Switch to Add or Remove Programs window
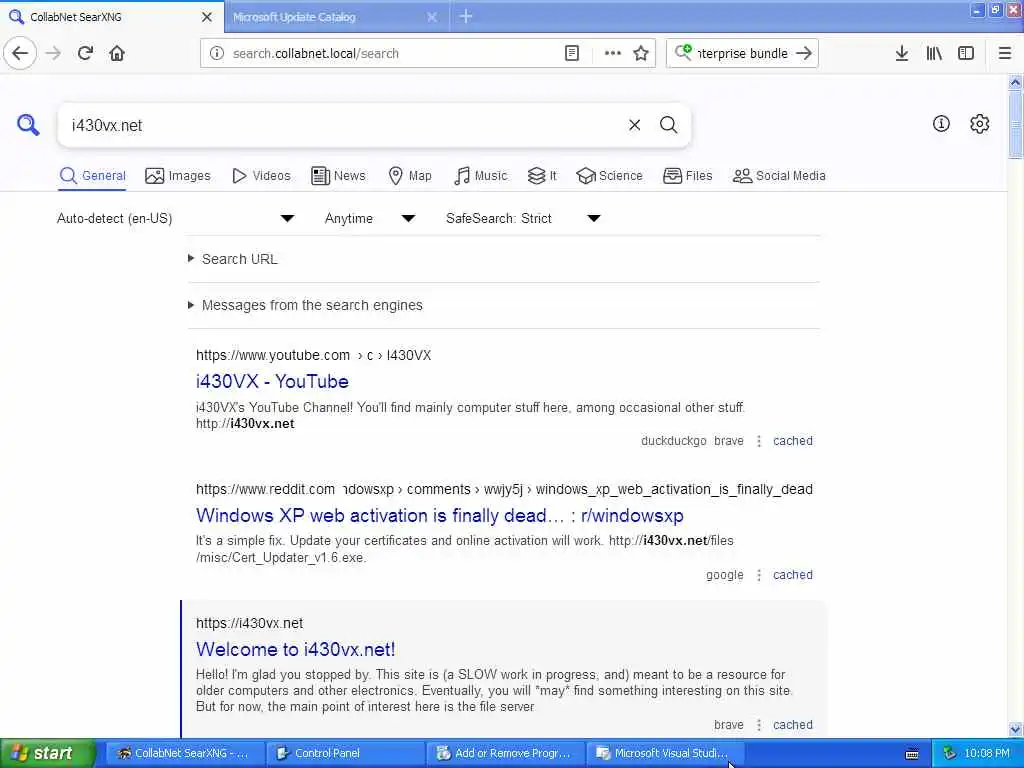Viewport: 1024px width, 768px height. (x=506, y=754)
